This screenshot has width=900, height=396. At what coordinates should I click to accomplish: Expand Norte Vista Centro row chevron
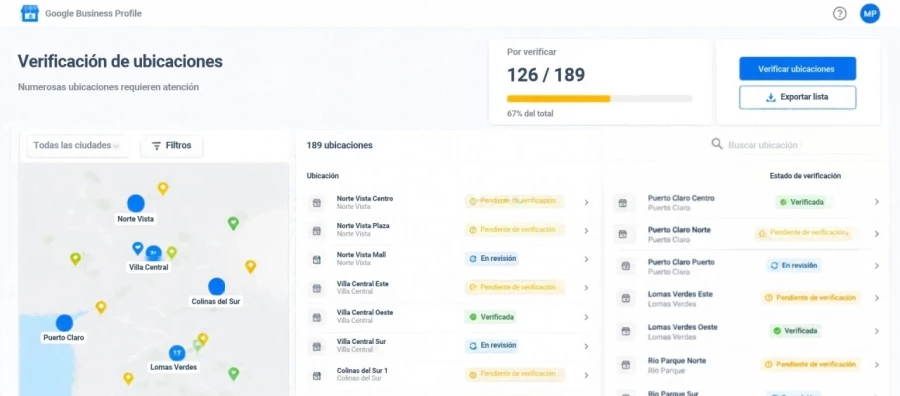pos(586,202)
